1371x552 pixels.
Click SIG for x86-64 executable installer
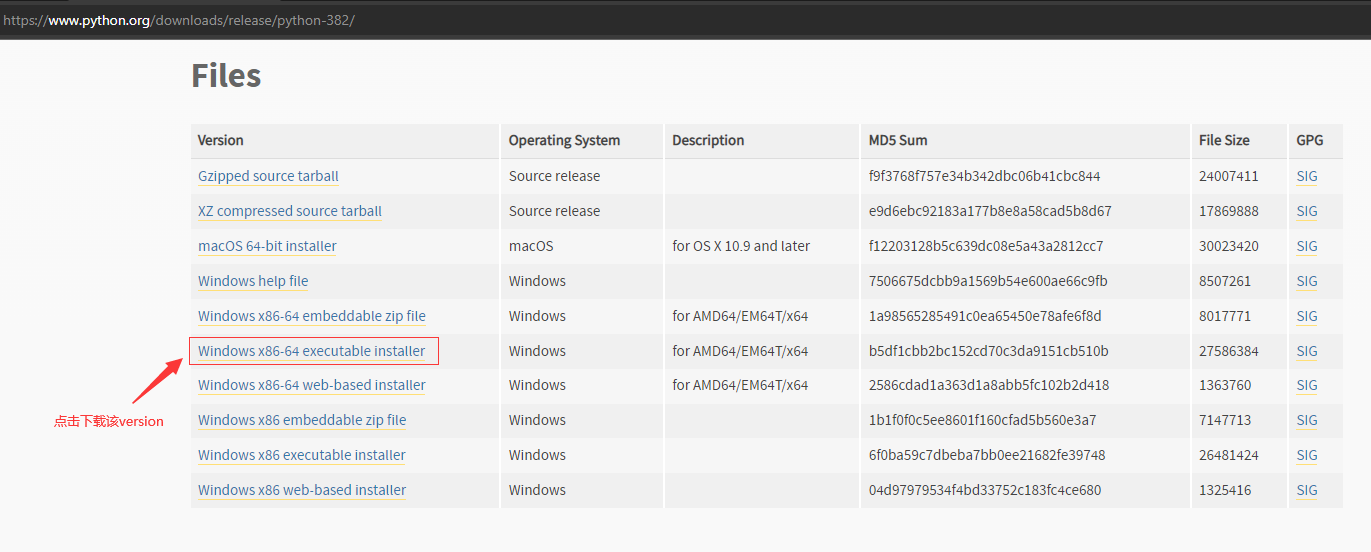(1307, 351)
